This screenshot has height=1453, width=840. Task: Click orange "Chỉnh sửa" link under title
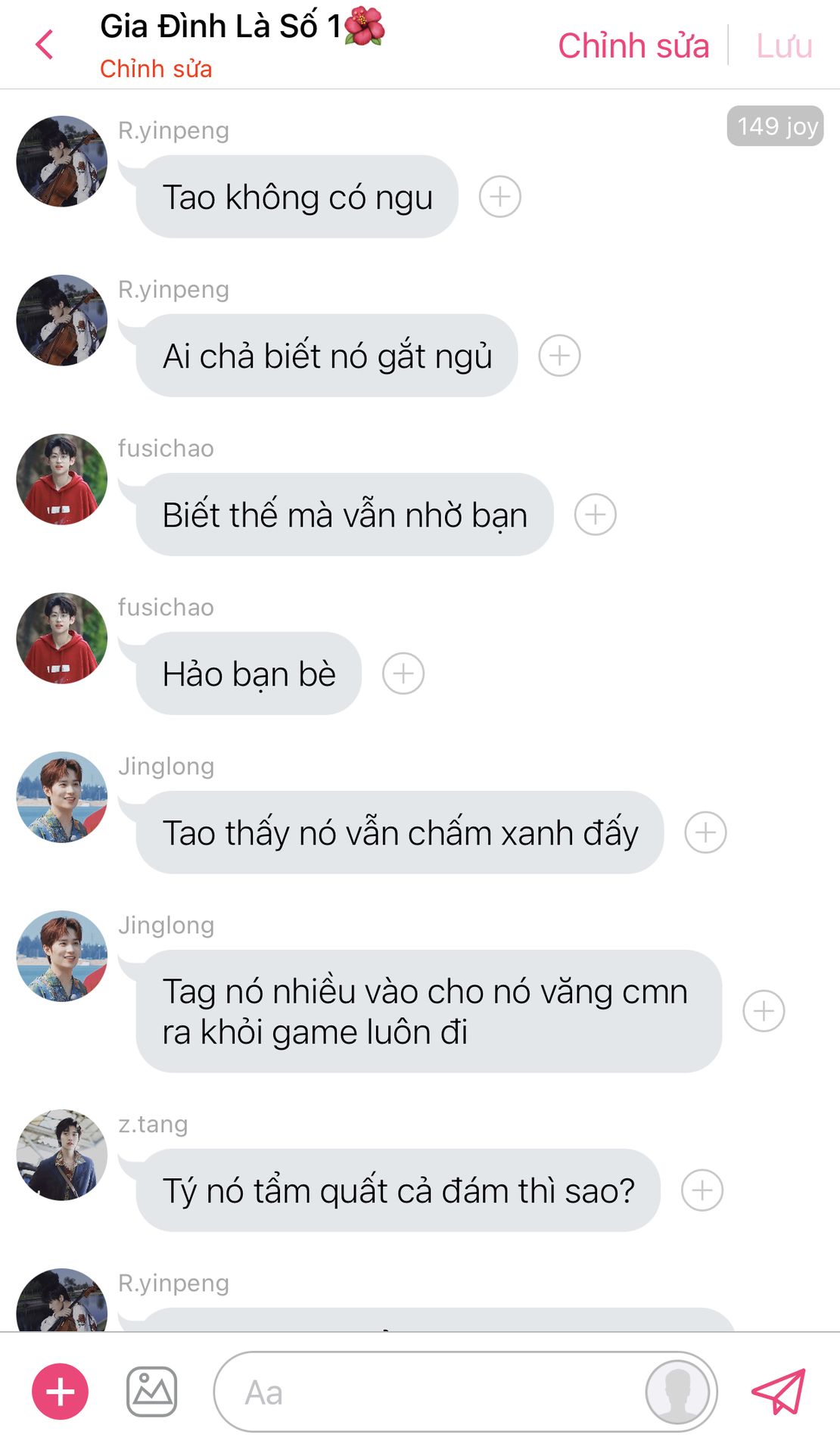pyautogui.click(x=156, y=69)
